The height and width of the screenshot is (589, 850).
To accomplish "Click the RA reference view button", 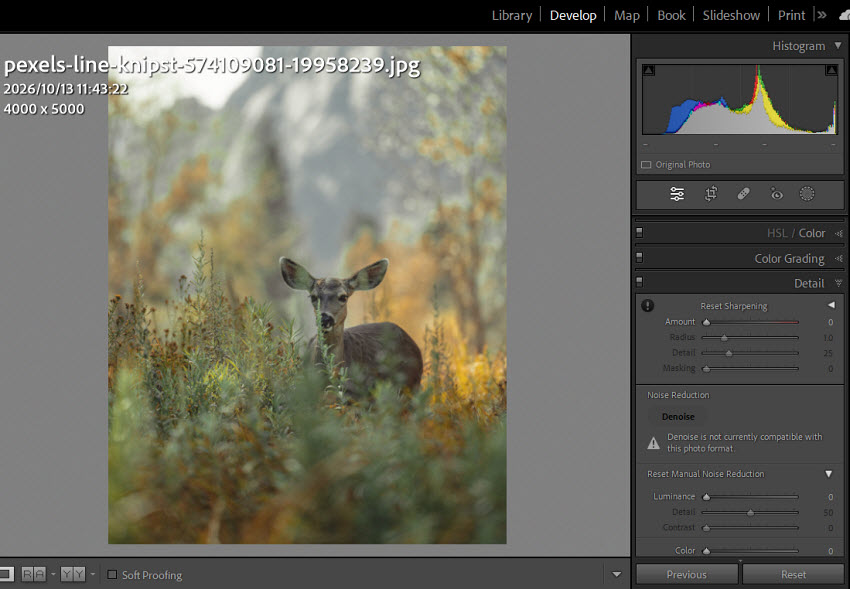I will [34, 574].
